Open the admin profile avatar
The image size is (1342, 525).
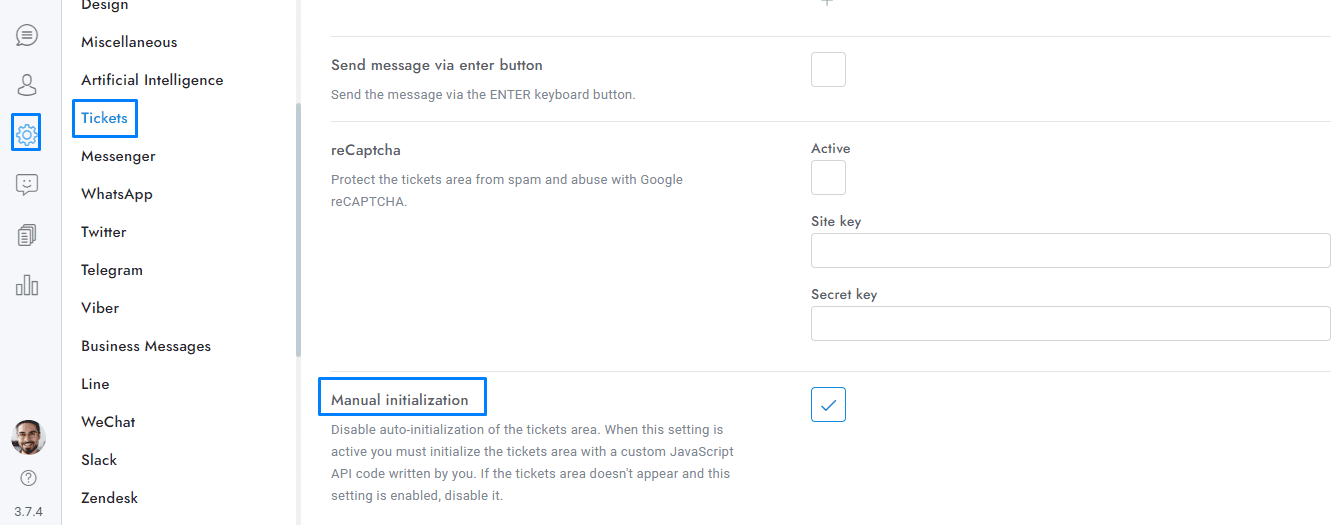point(28,438)
